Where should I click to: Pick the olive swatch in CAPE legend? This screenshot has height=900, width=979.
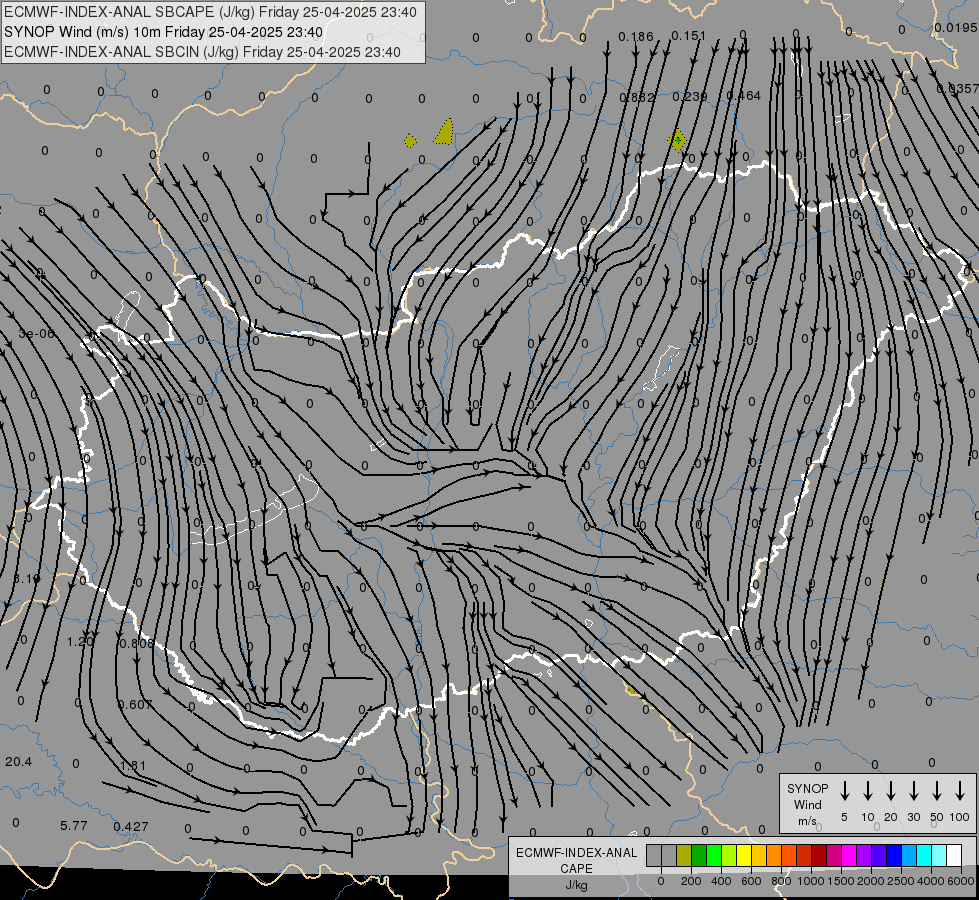click(x=684, y=855)
